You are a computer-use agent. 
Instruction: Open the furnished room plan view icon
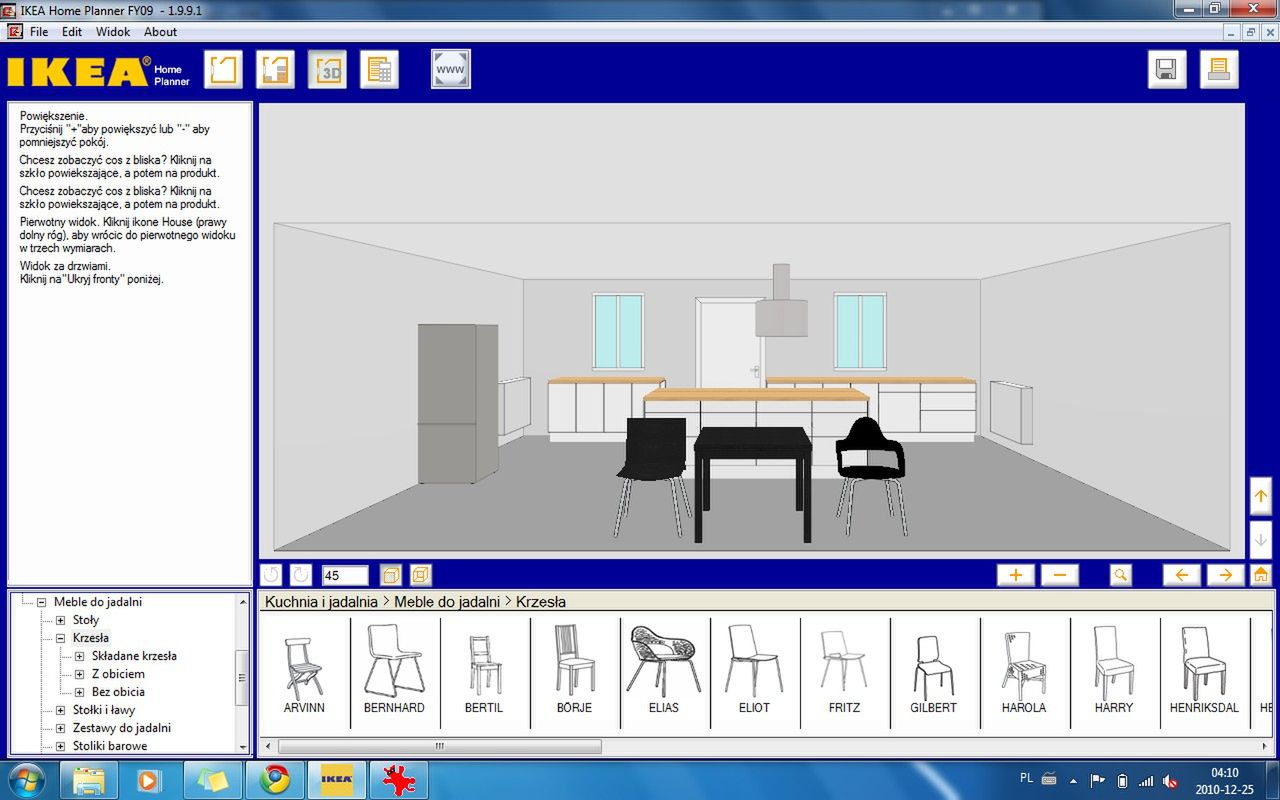(x=275, y=69)
